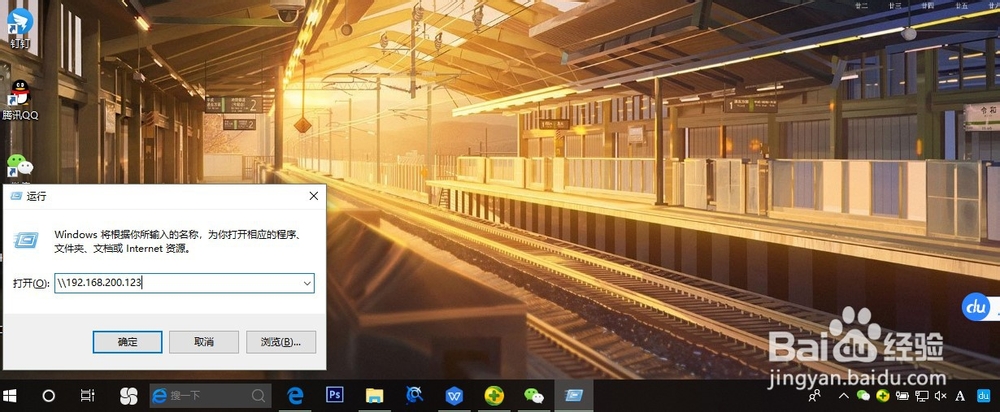1000x412 pixels.
Task: Open File Explorer from the taskbar
Action: 374,396
